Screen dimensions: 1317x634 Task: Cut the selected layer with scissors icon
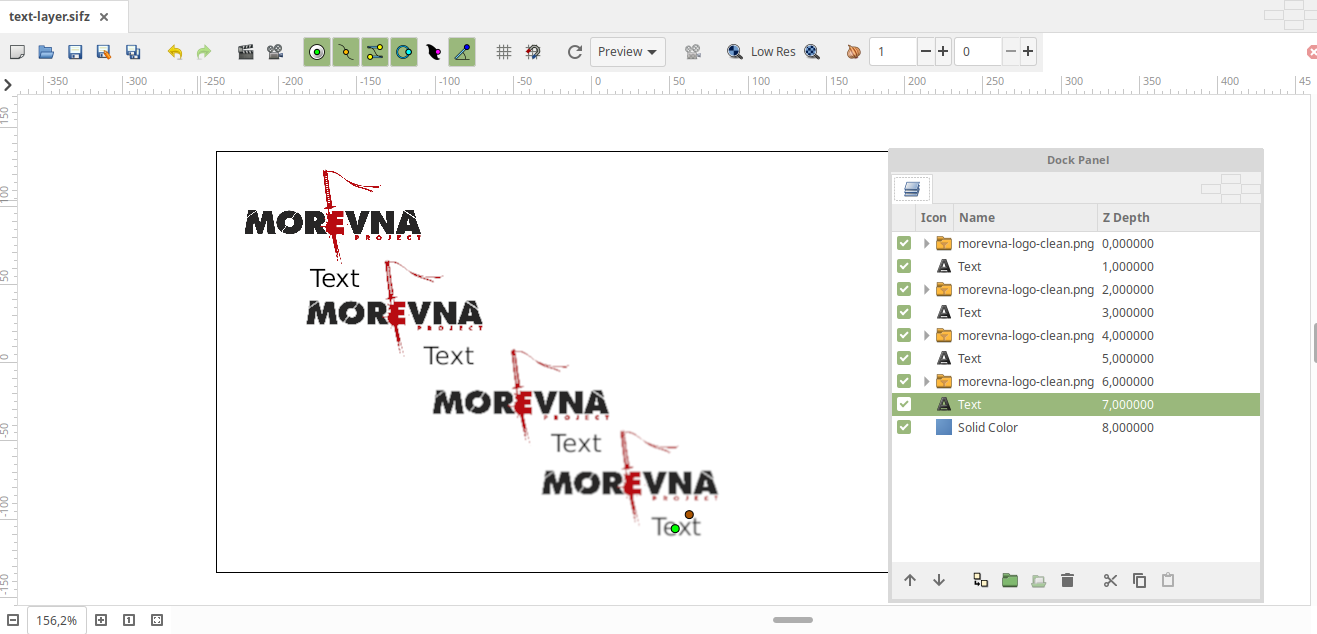[x=1109, y=580]
